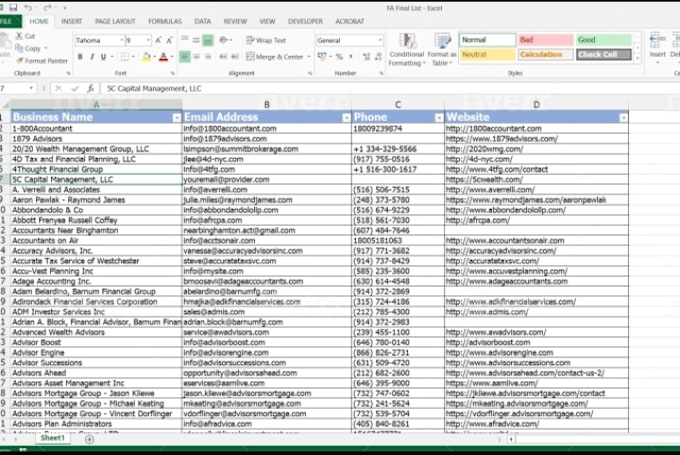The width and height of the screenshot is (680, 455).
Task: Open Phone column filter dropdown
Action: (x=439, y=118)
